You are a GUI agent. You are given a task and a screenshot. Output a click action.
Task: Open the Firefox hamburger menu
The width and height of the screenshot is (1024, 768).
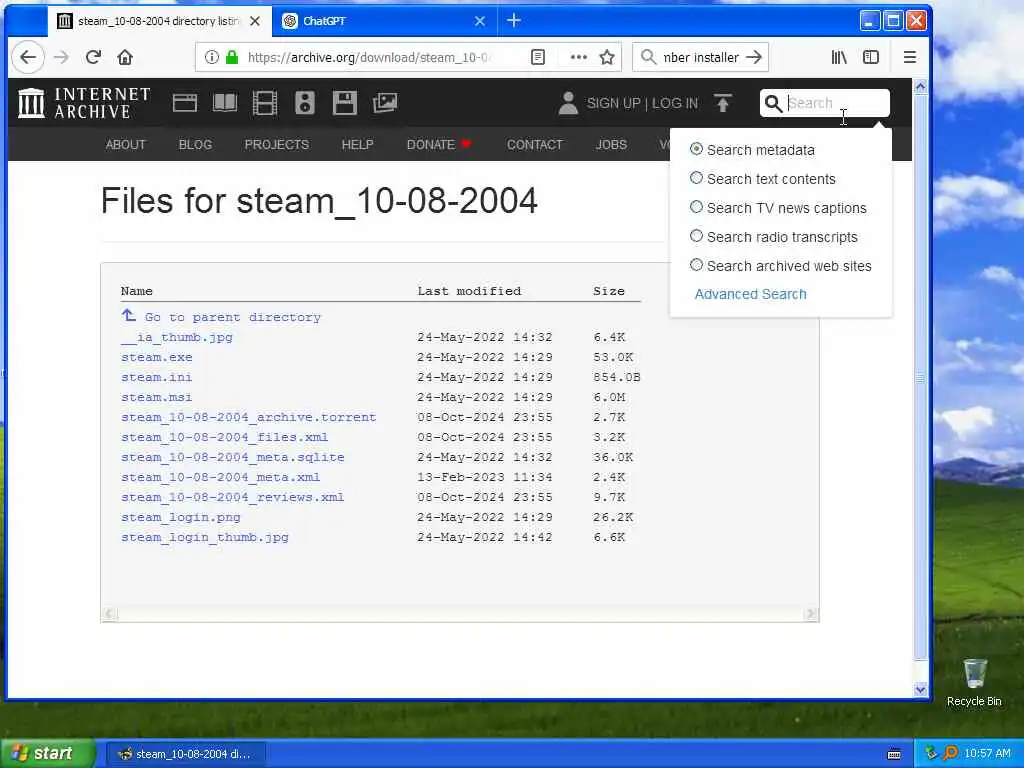(x=910, y=57)
